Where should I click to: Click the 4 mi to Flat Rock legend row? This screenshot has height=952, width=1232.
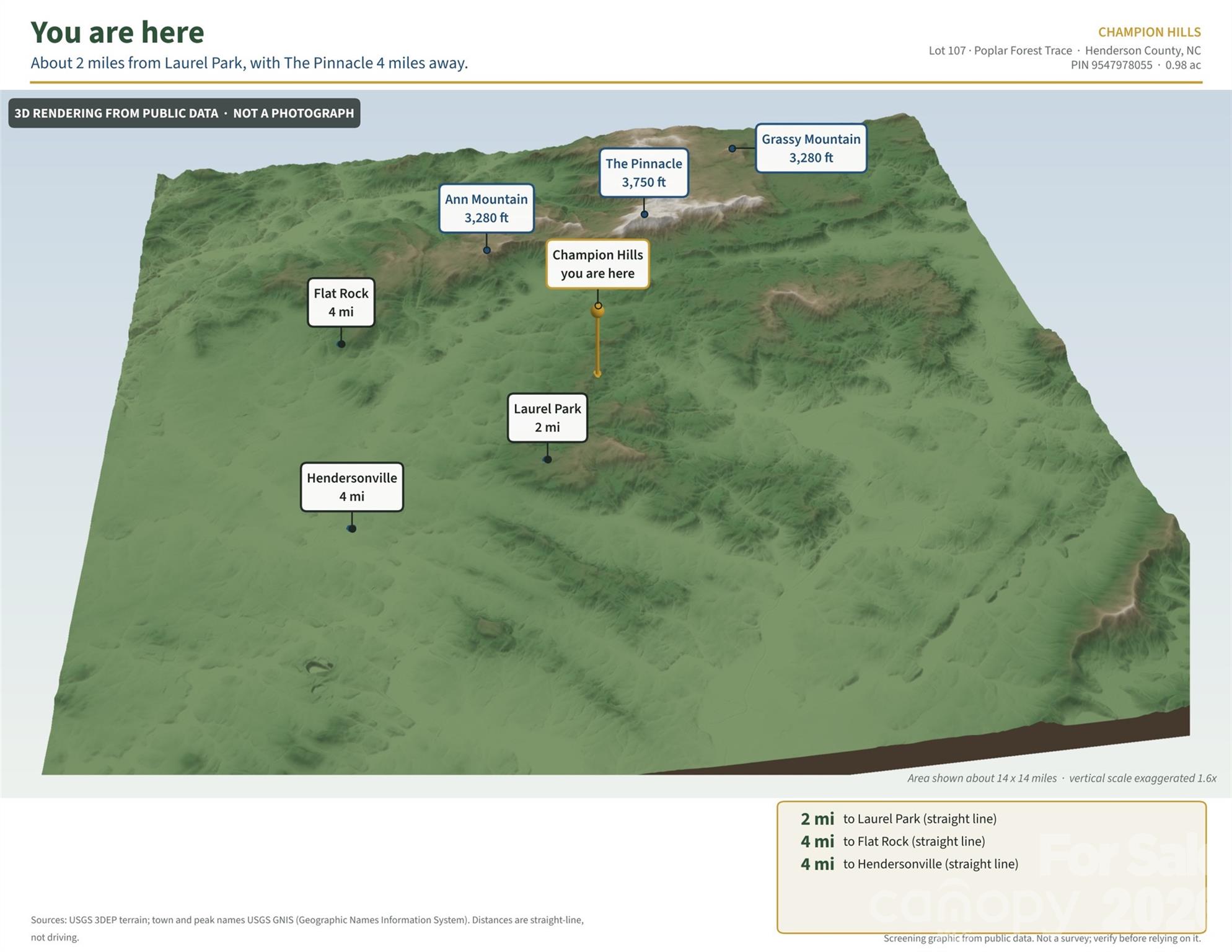pyautogui.click(x=892, y=842)
